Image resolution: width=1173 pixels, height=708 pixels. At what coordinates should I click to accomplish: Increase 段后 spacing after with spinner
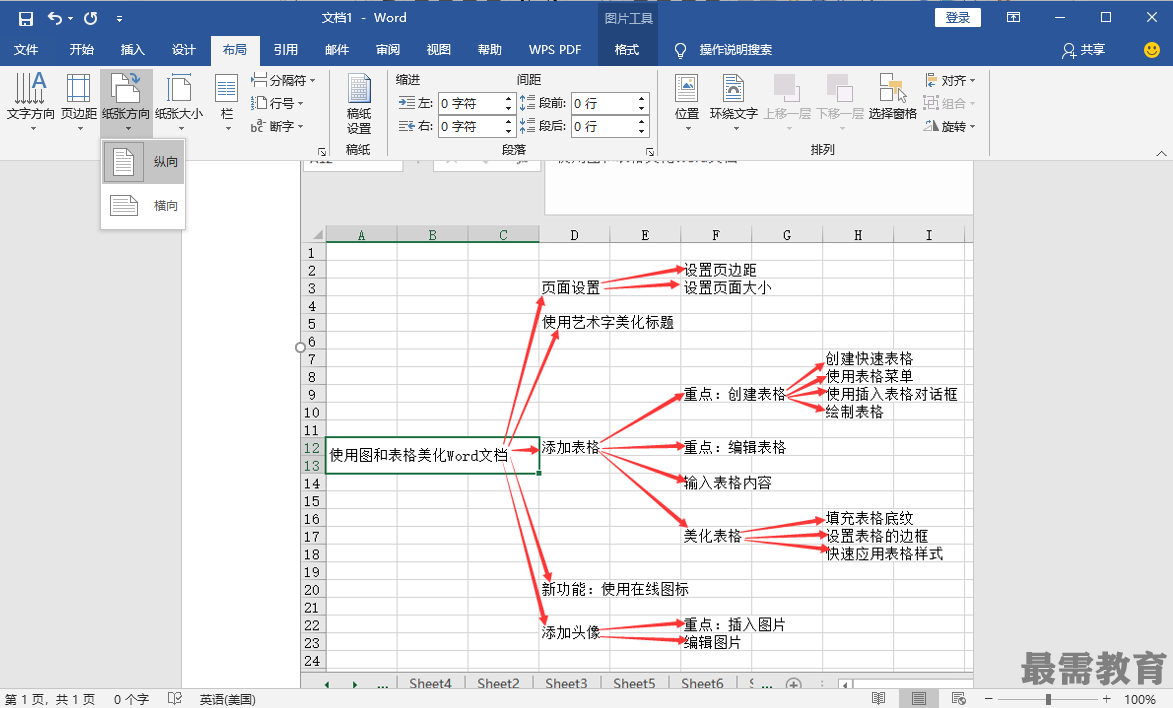click(x=642, y=122)
